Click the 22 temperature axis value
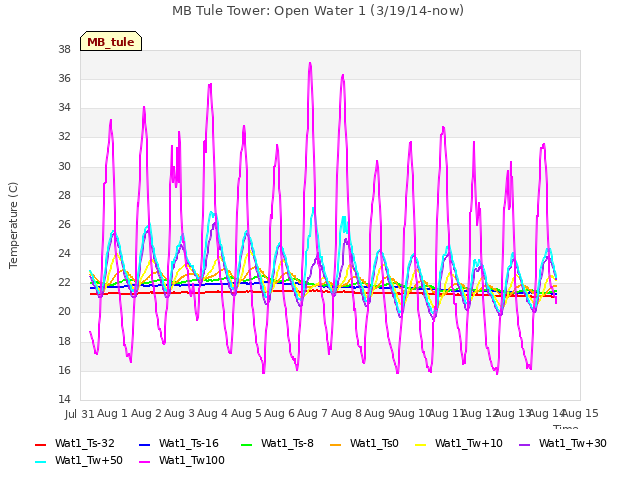 [64, 282]
